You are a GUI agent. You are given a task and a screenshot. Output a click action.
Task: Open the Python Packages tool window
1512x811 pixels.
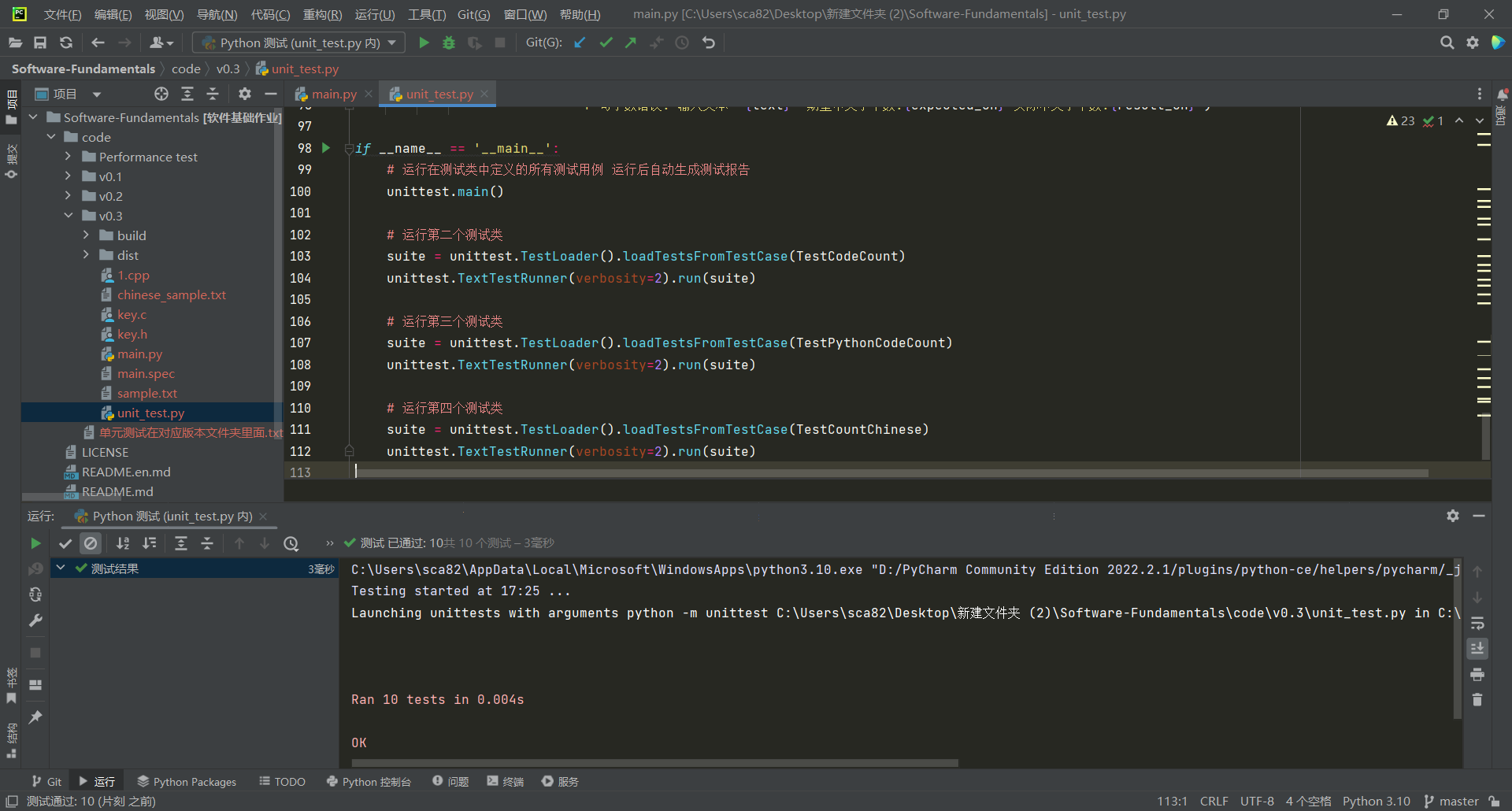click(187, 781)
